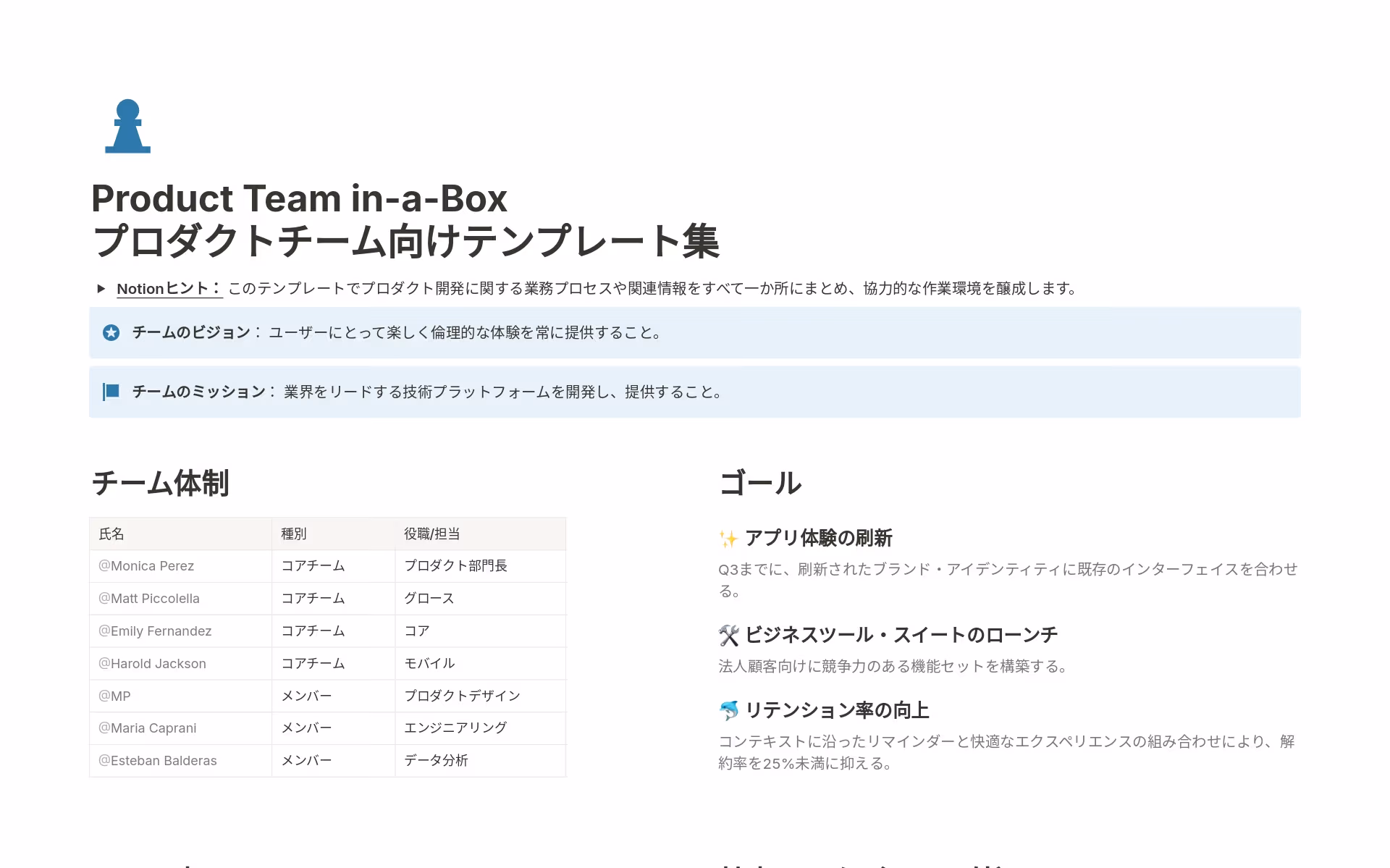The image size is (1390, 868).
Task: Click the flag icon in チームのミッション callout
Action: click(x=111, y=392)
